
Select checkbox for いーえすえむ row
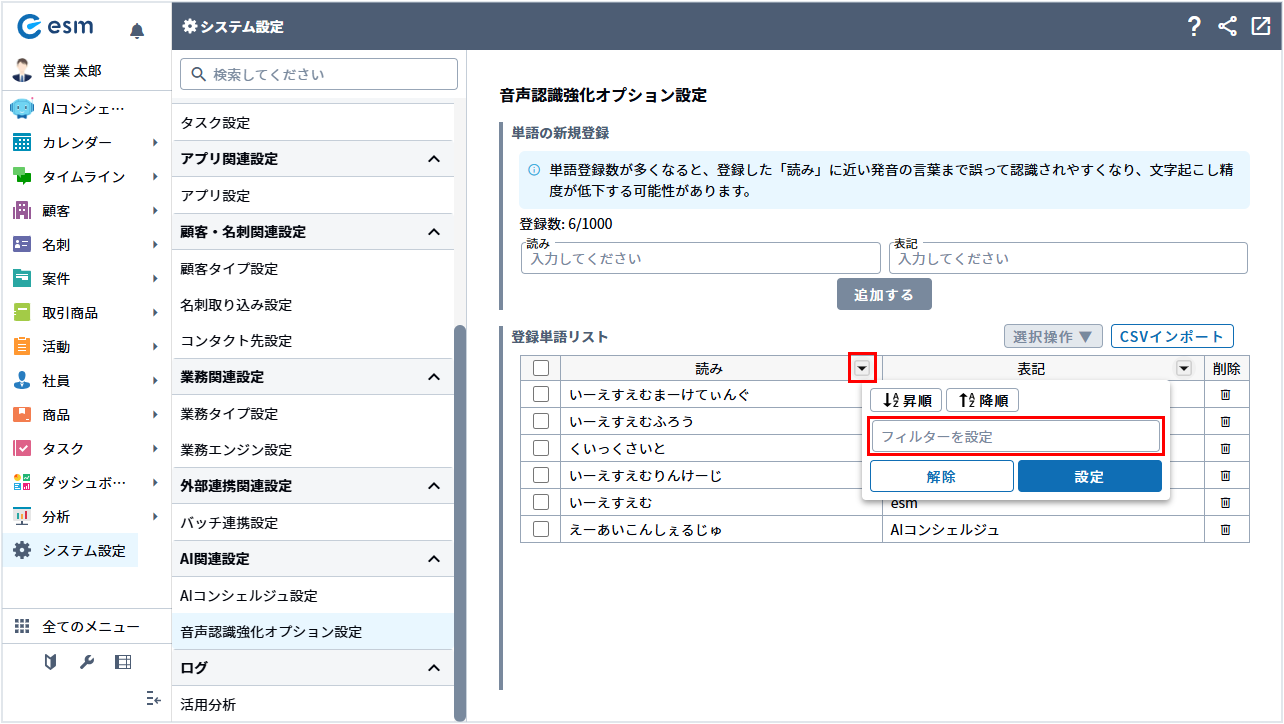point(541,502)
